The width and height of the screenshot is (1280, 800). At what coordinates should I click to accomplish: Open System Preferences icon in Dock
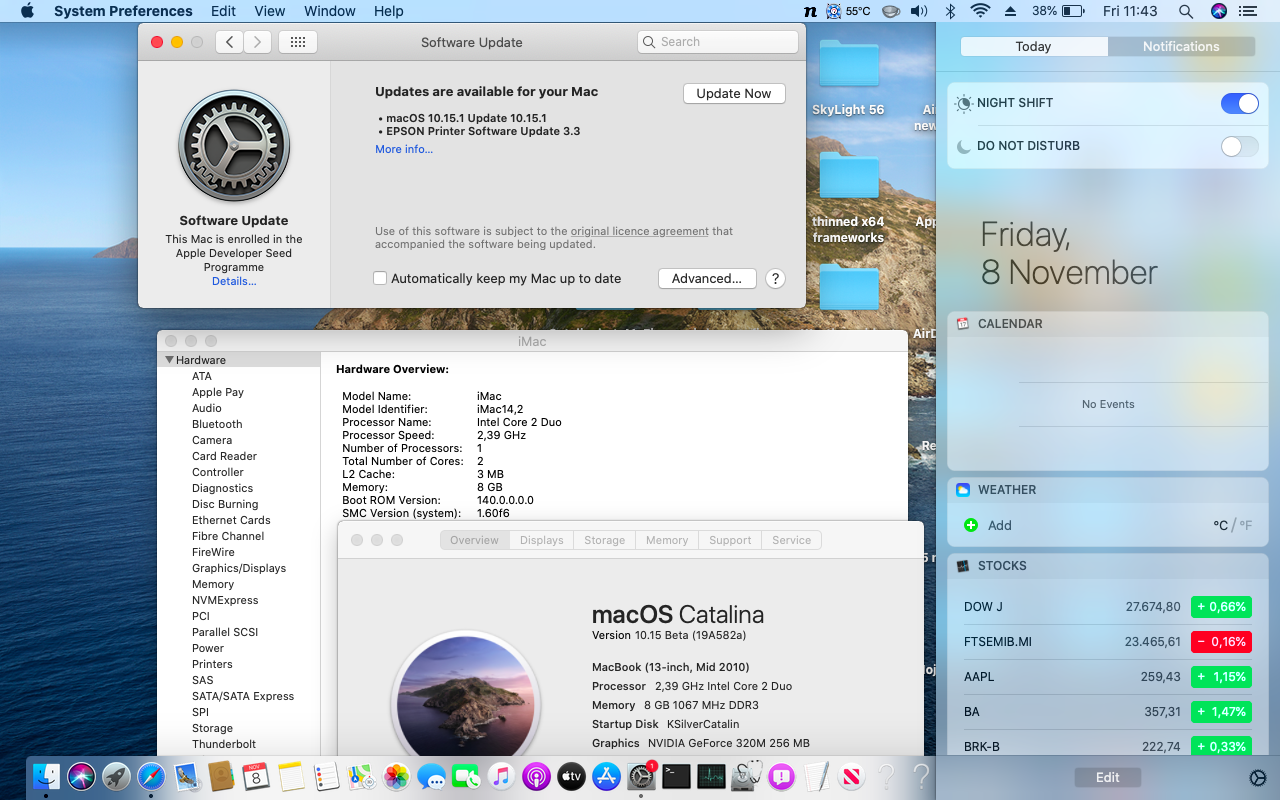(641, 776)
